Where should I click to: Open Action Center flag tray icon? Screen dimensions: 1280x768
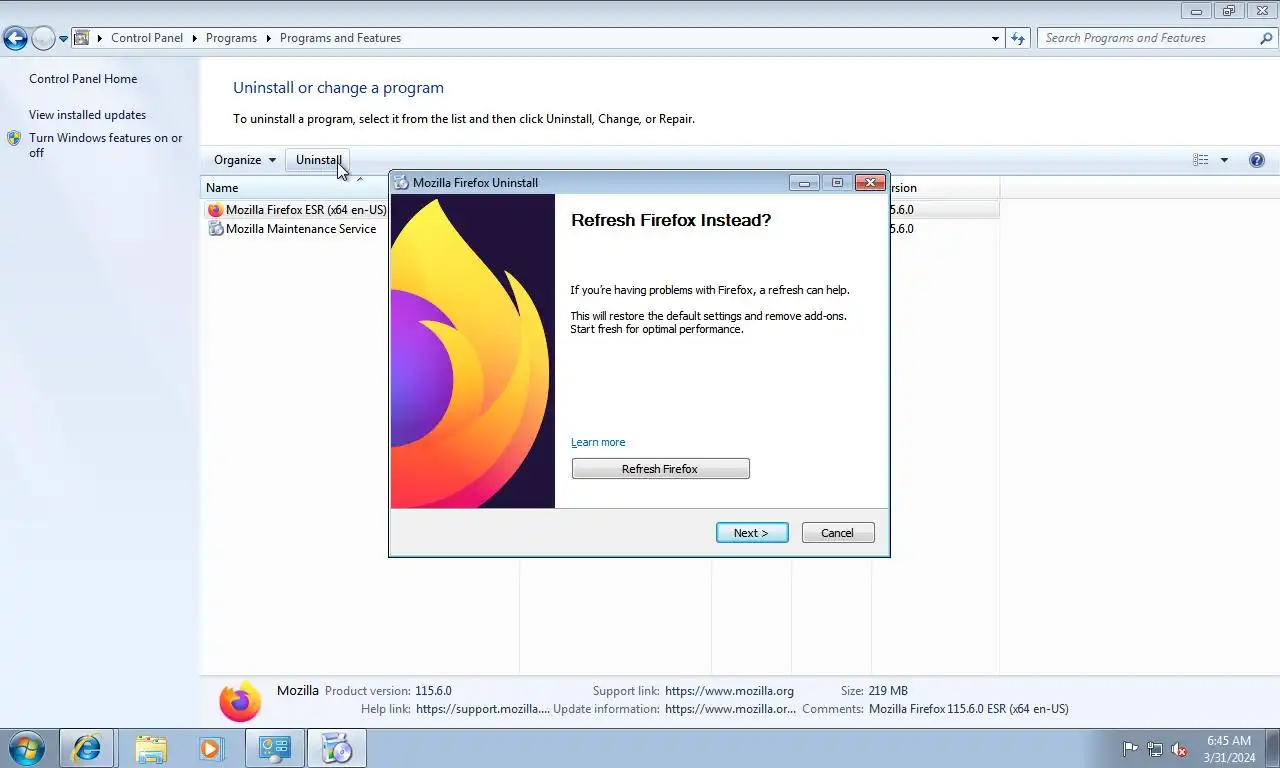1131,749
